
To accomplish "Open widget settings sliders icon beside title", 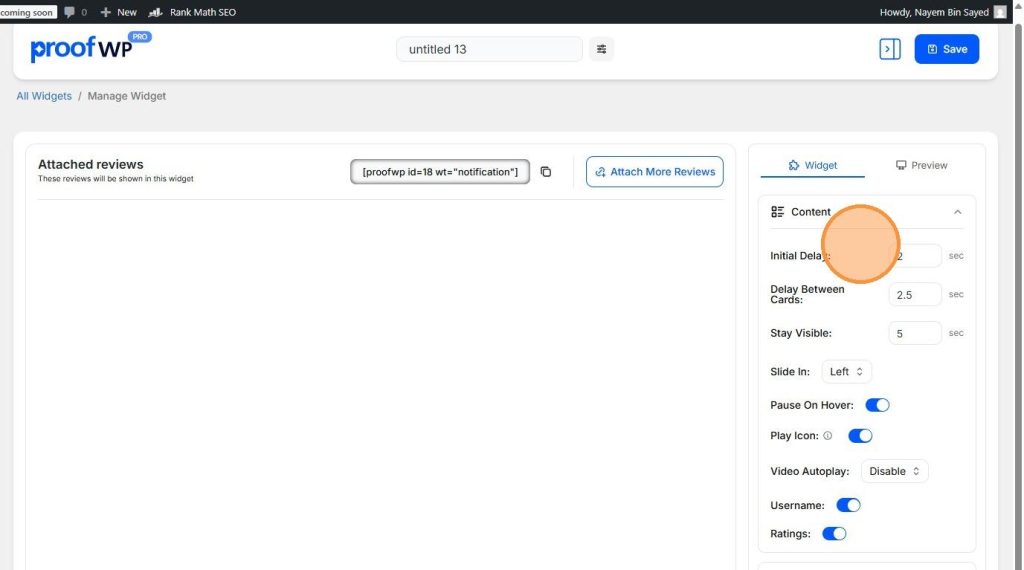I will pos(601,49).
